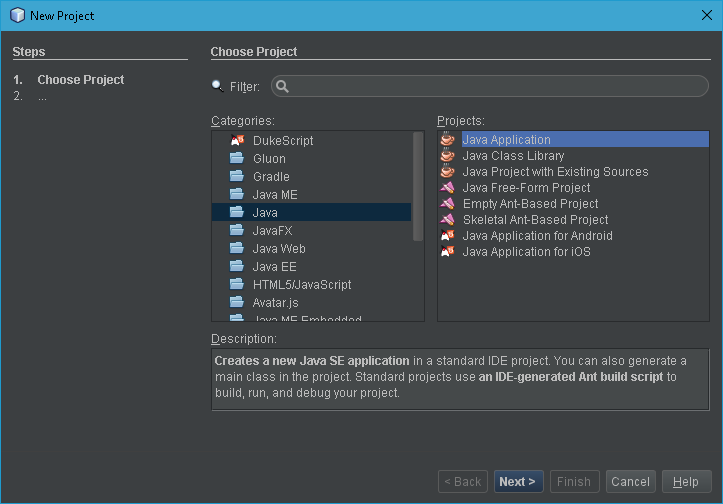Click the search icon inside filter field
This screenshot has width=723, height=504.
[x=282, y=86]
